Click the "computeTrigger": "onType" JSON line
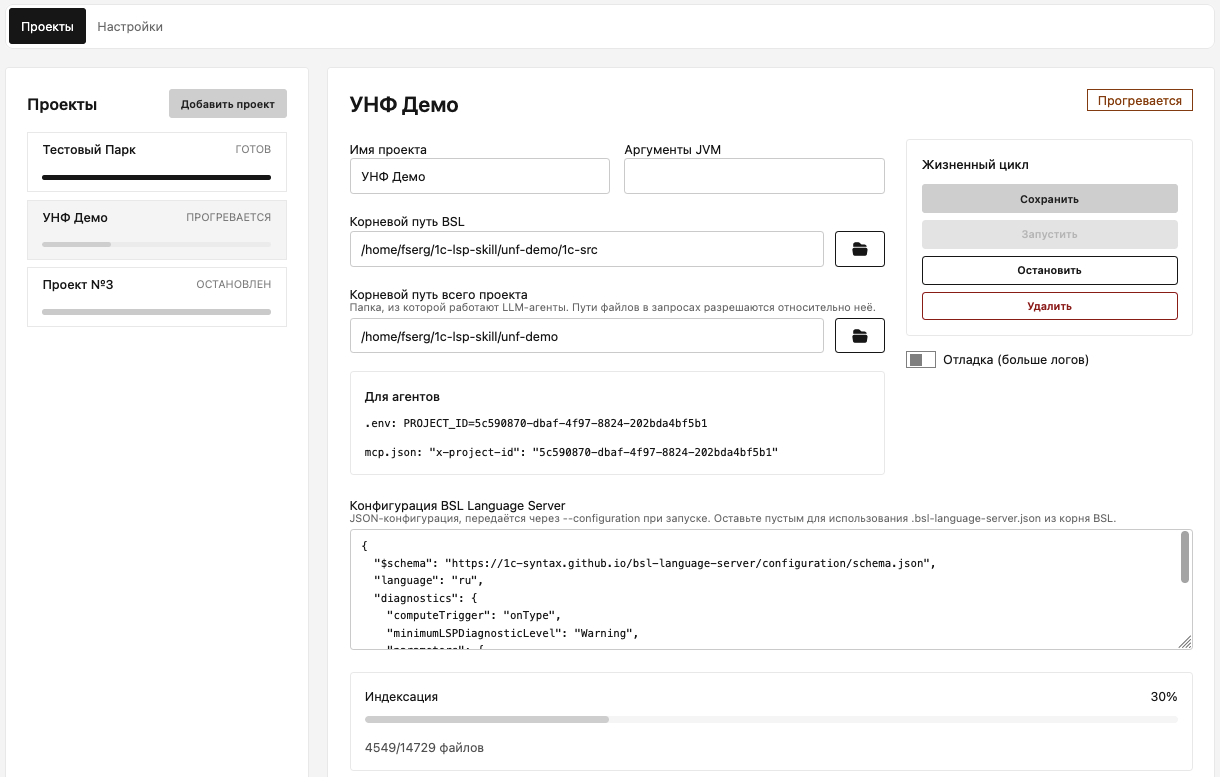1220x777 pixels. tap(476, 615)
